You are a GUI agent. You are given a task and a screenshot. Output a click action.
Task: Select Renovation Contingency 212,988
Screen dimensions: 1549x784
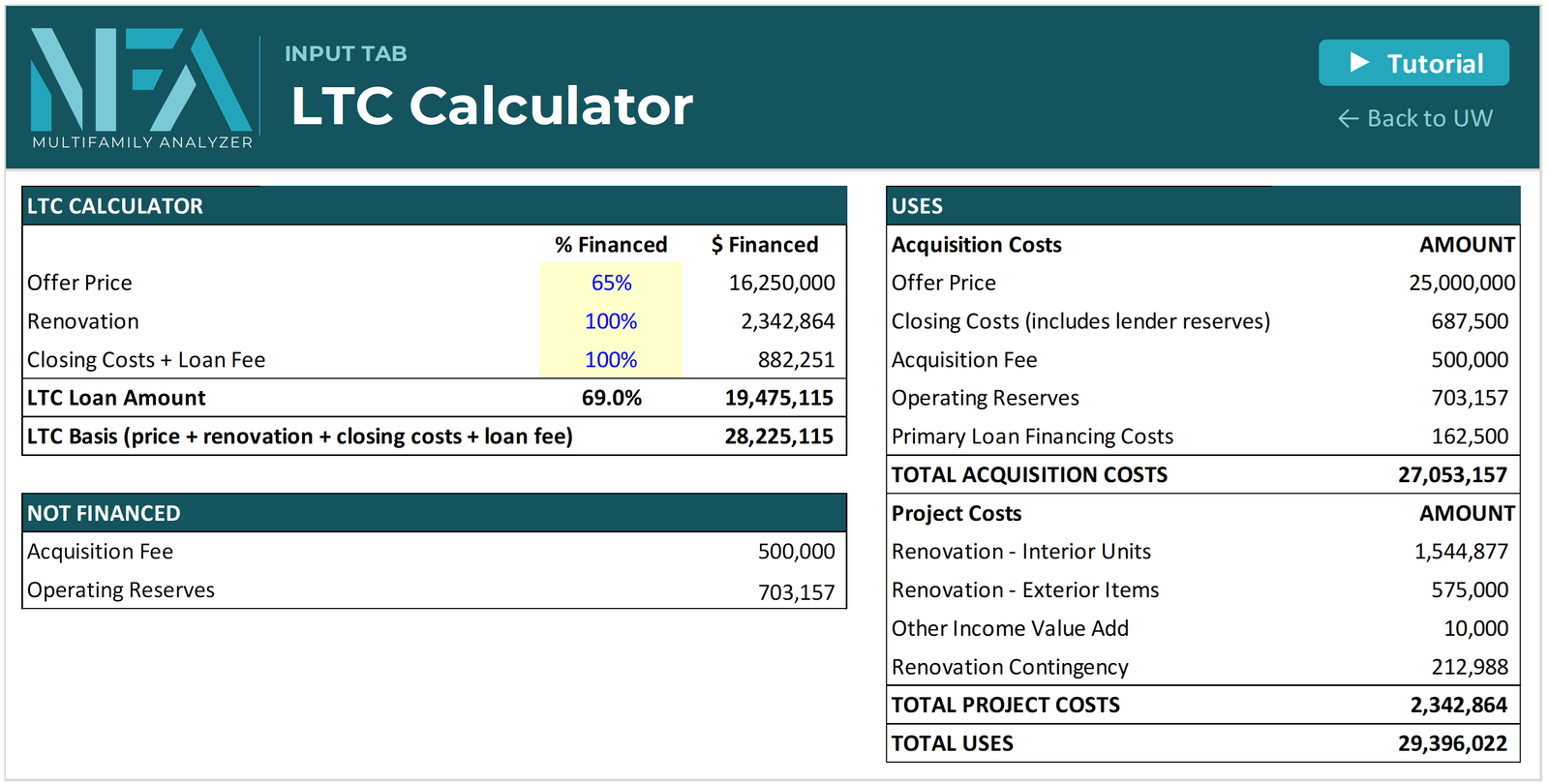coord(1470,668)
